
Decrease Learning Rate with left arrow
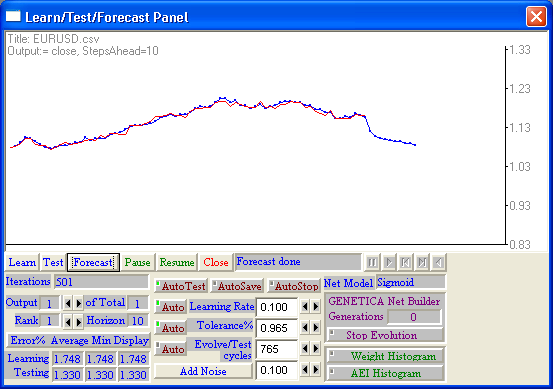pos(305,307)
